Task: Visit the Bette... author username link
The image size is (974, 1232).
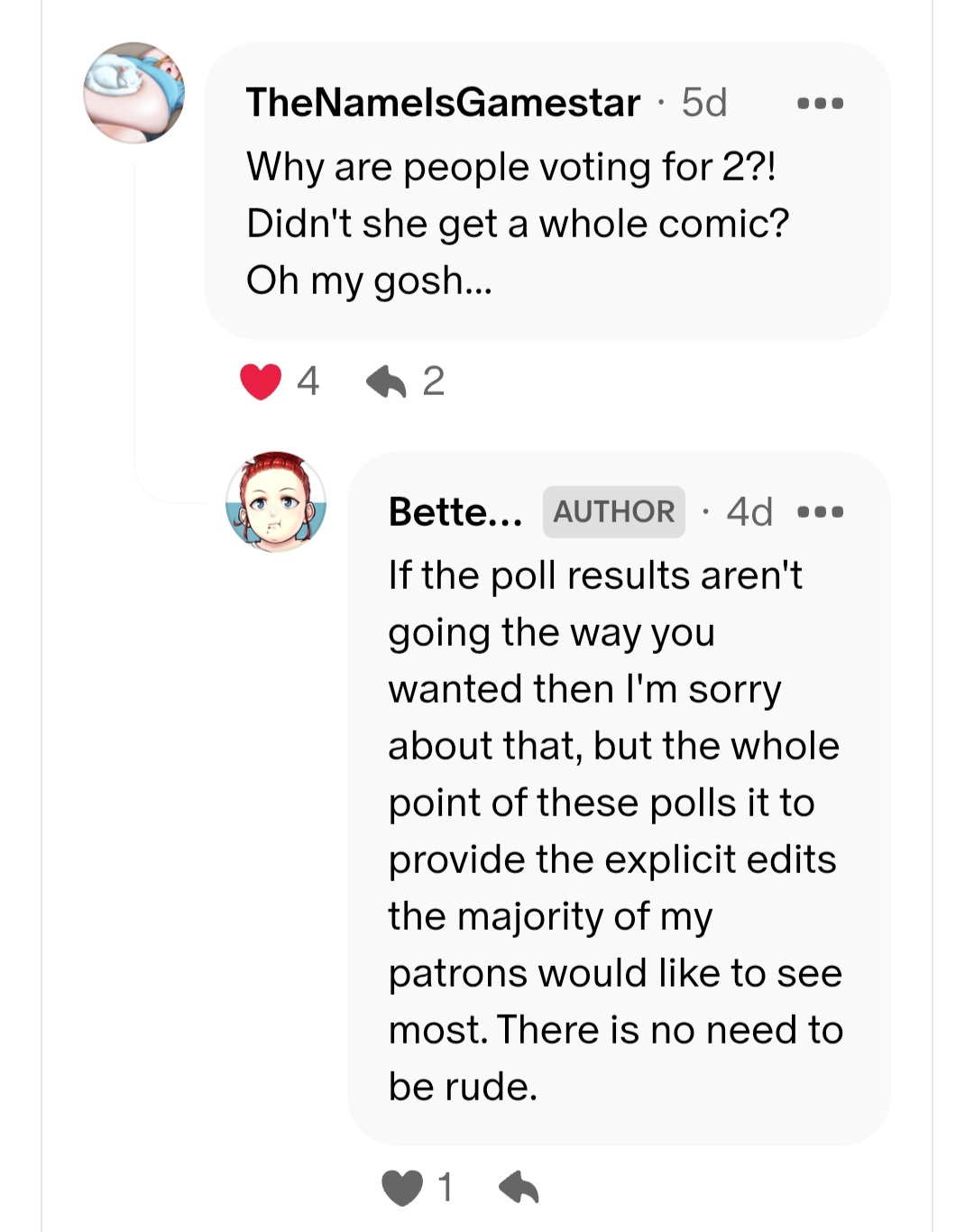Action: coord(455,512)
